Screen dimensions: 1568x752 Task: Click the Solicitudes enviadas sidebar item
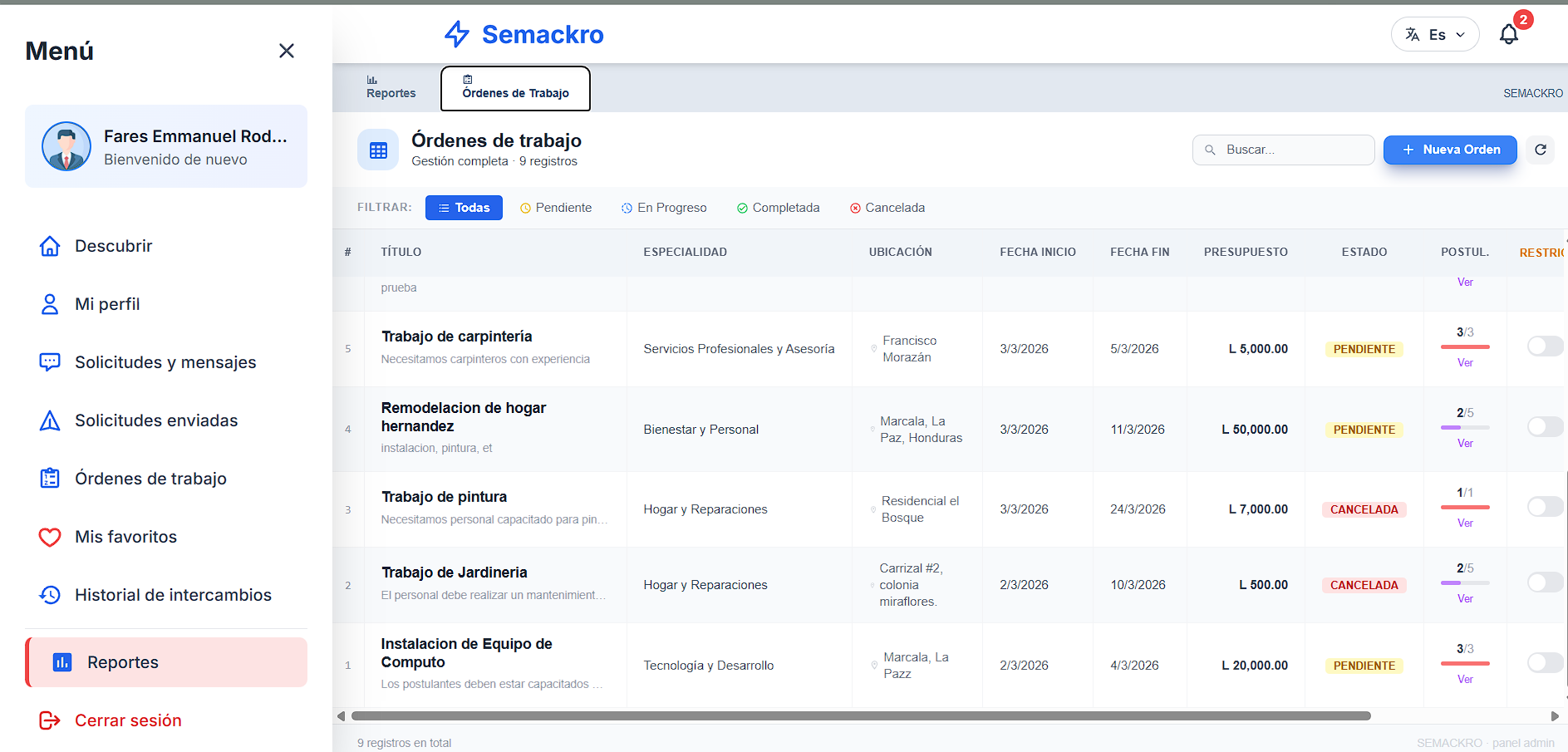tap(155, 420)
